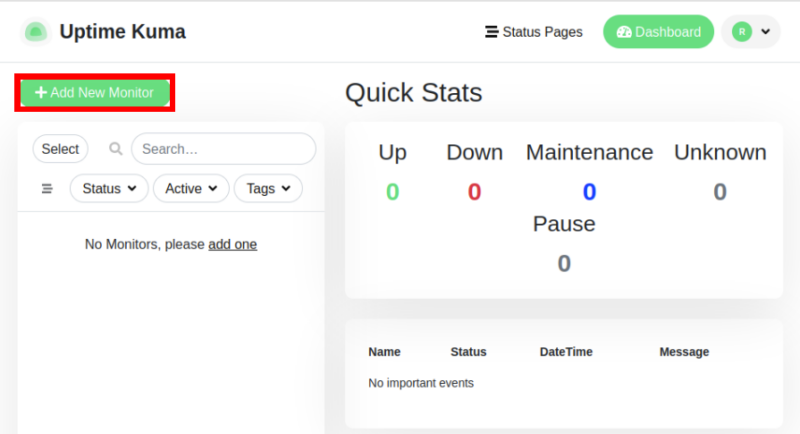Viewport: 800px width, 434px height.
Task: Click the Status column header in events table
Action: (468, 352)
